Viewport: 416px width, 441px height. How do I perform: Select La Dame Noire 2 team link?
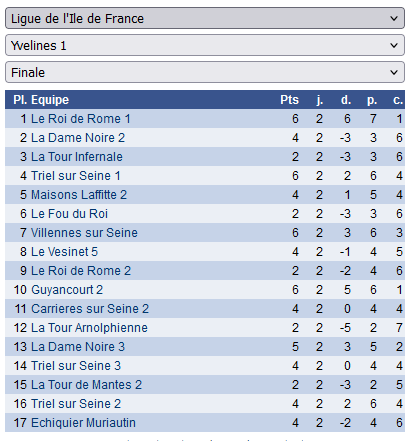[x=78, y=138]
